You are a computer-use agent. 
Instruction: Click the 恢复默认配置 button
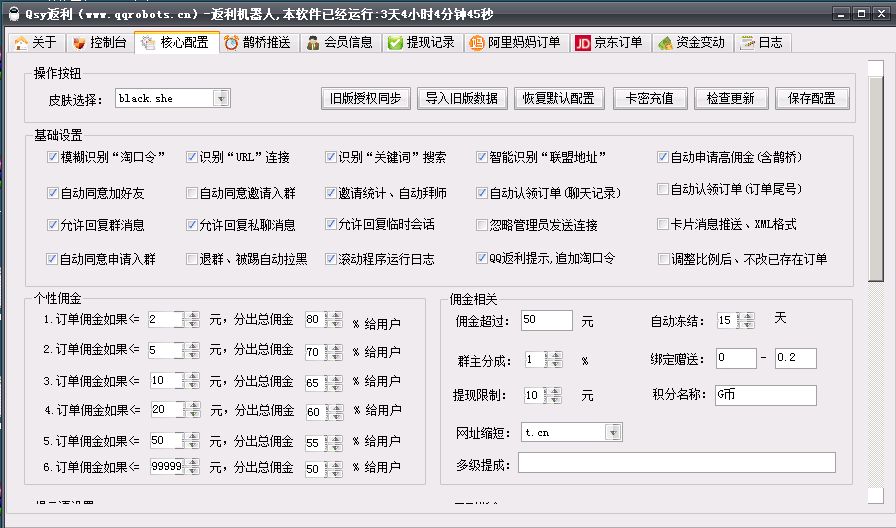pos(559,98)
